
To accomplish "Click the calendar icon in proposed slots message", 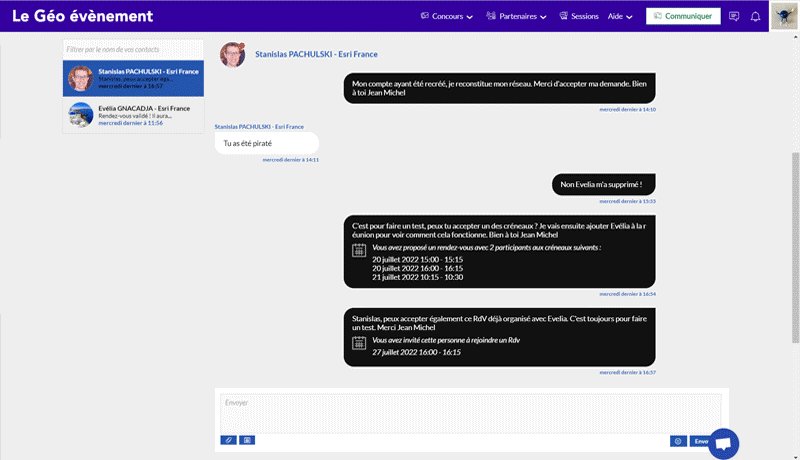I will [359, 251].
